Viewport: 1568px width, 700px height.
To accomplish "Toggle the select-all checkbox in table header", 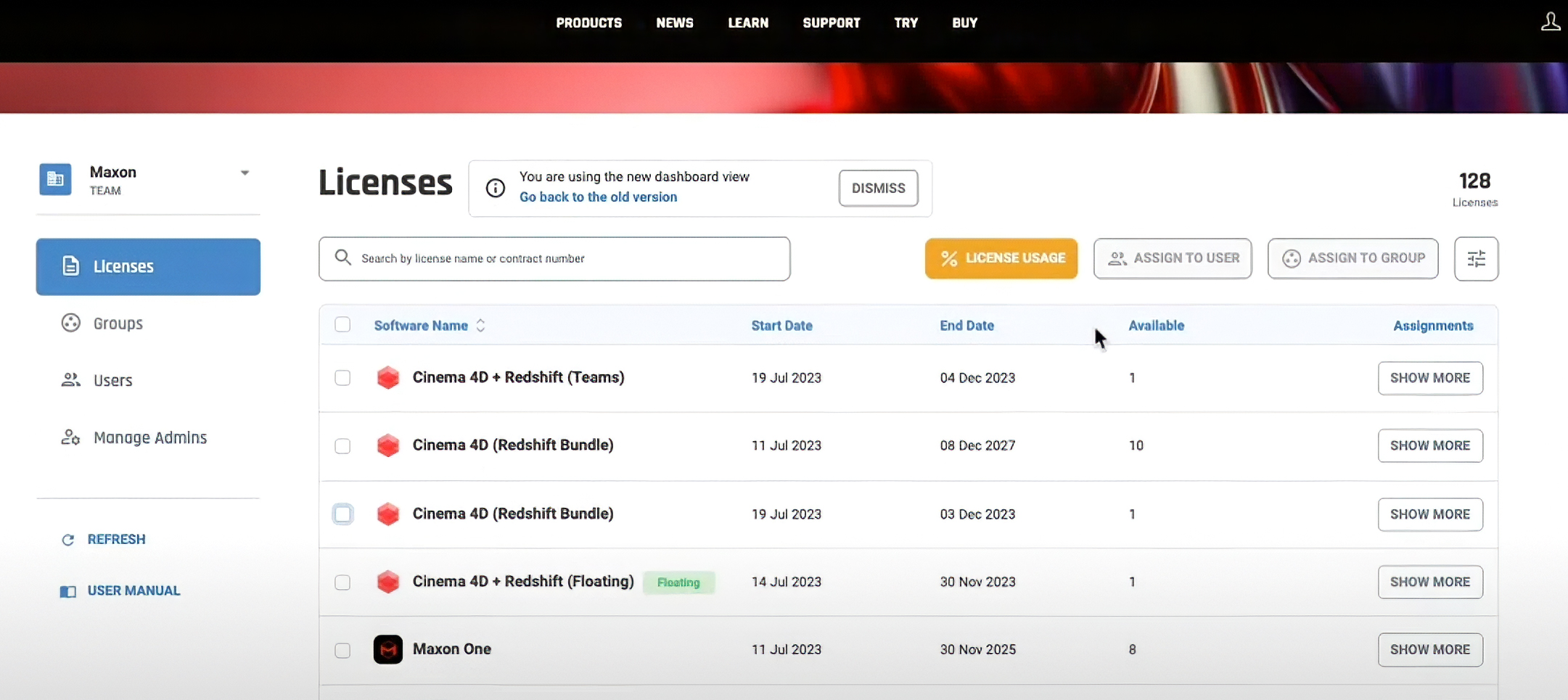I will pyautogui.click(x=342, y=324).
